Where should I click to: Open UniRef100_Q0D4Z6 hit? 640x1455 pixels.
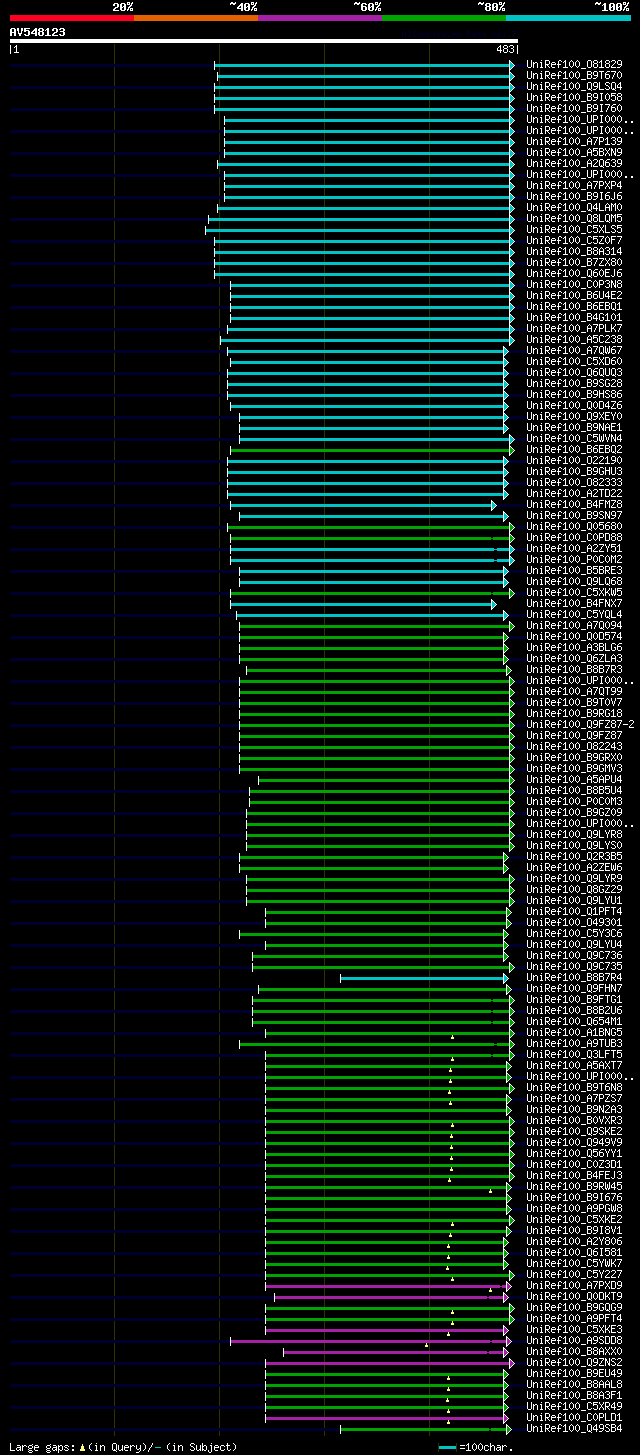tap(574, 405)
